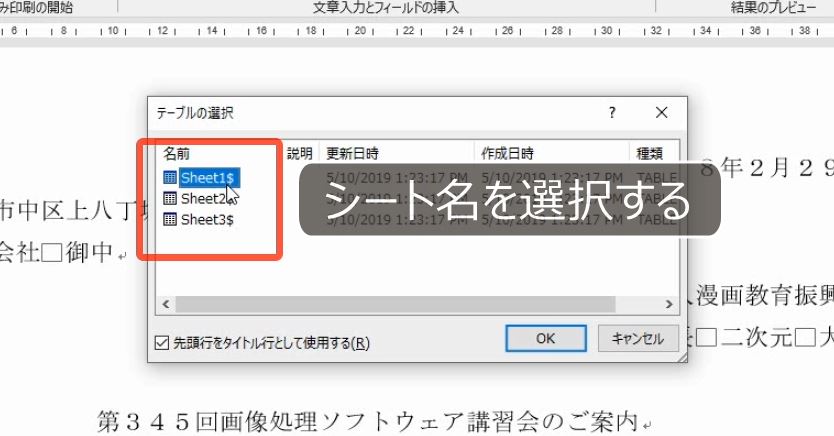
Task: Click the heading 第345回画像処理ソフトウェア講習会のご案内 in the document
Action: pyautogui.click(x=368, y=422)
